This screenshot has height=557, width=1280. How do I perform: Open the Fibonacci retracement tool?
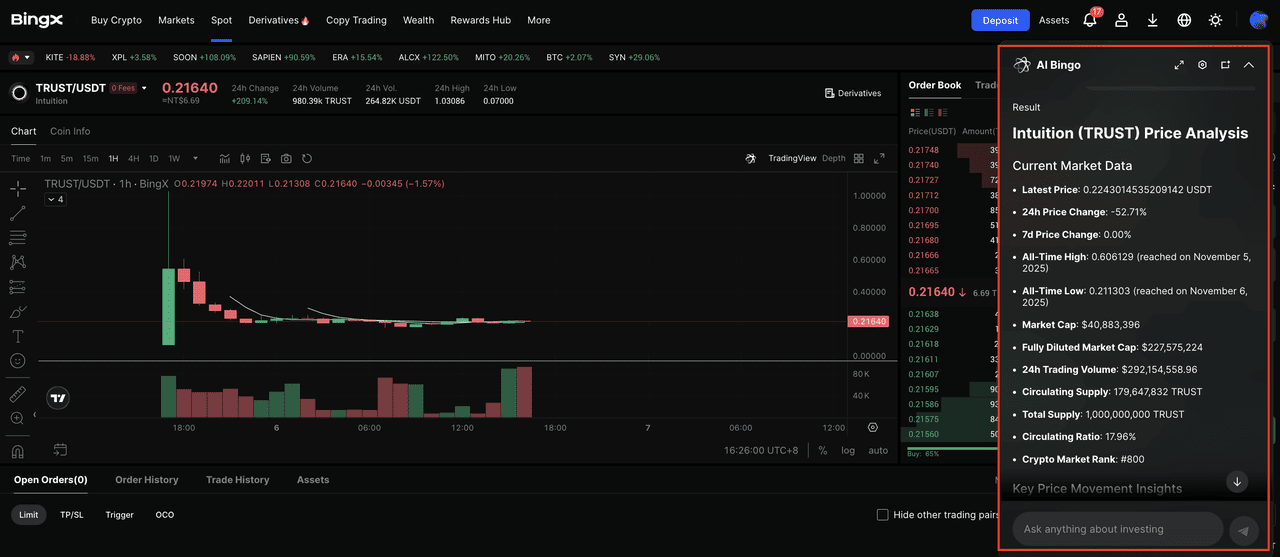click(18, 238)
